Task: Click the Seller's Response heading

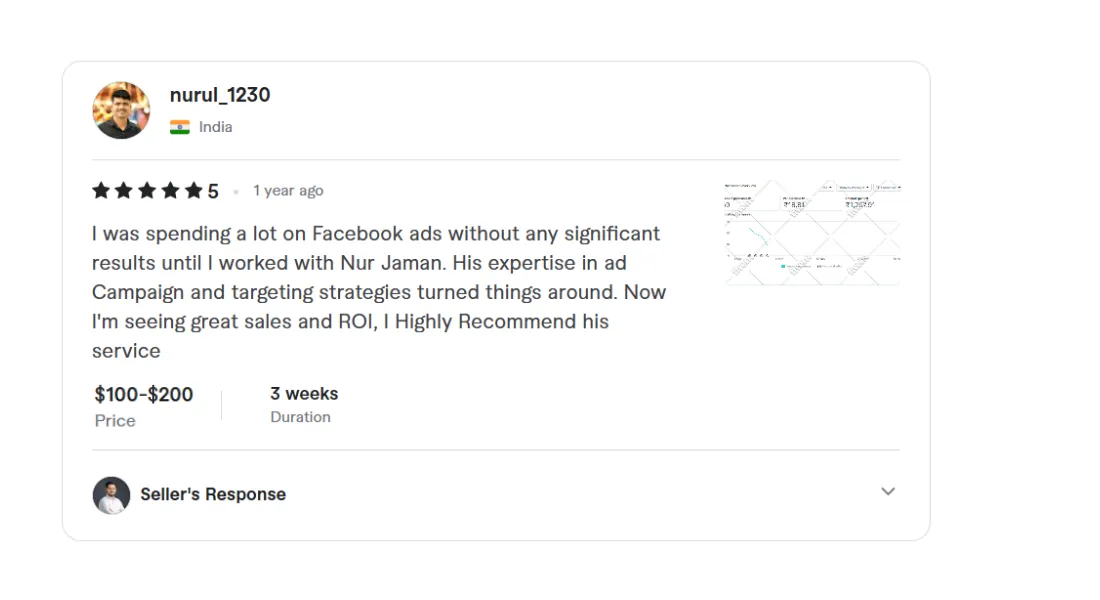Action: (x=213, y=494)
